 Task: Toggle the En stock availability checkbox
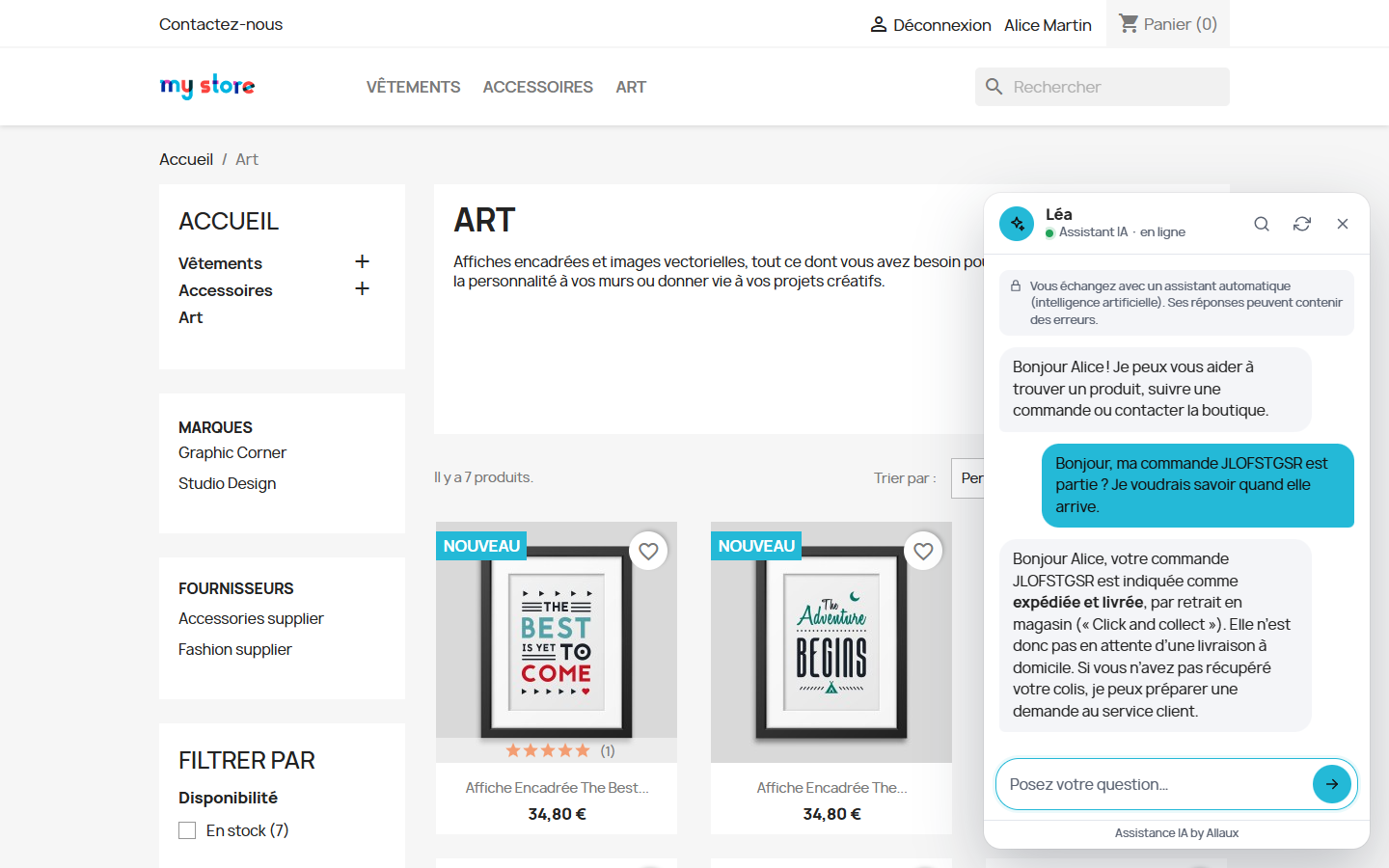187,830
